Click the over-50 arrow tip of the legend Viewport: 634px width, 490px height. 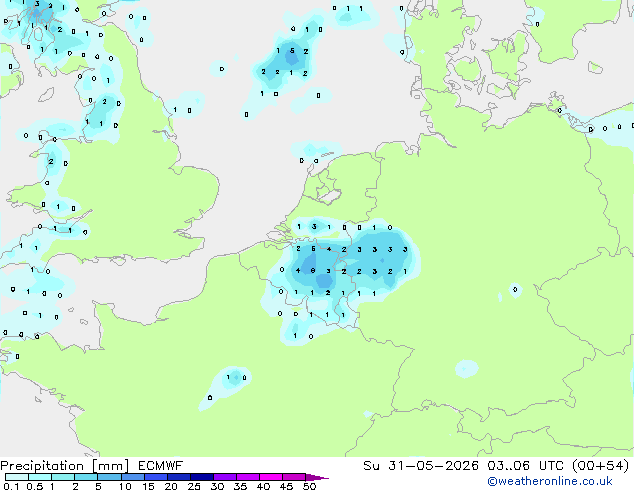pos(318,477)
